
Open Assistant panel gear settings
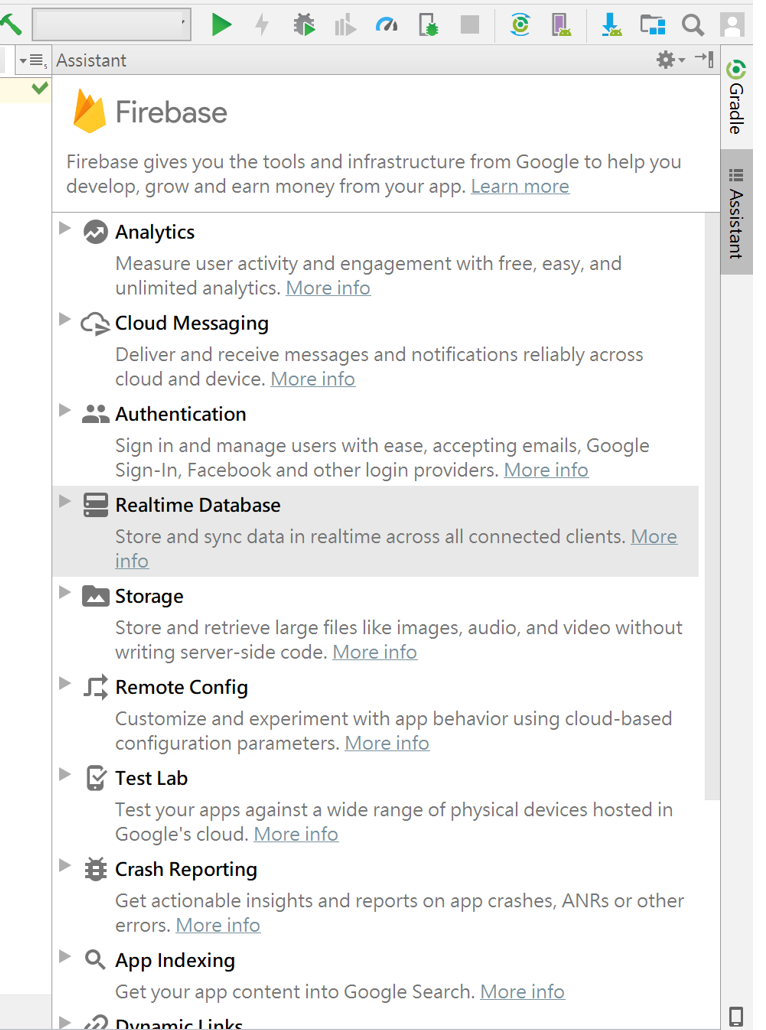pyautogui.click(x=670, y=60)
